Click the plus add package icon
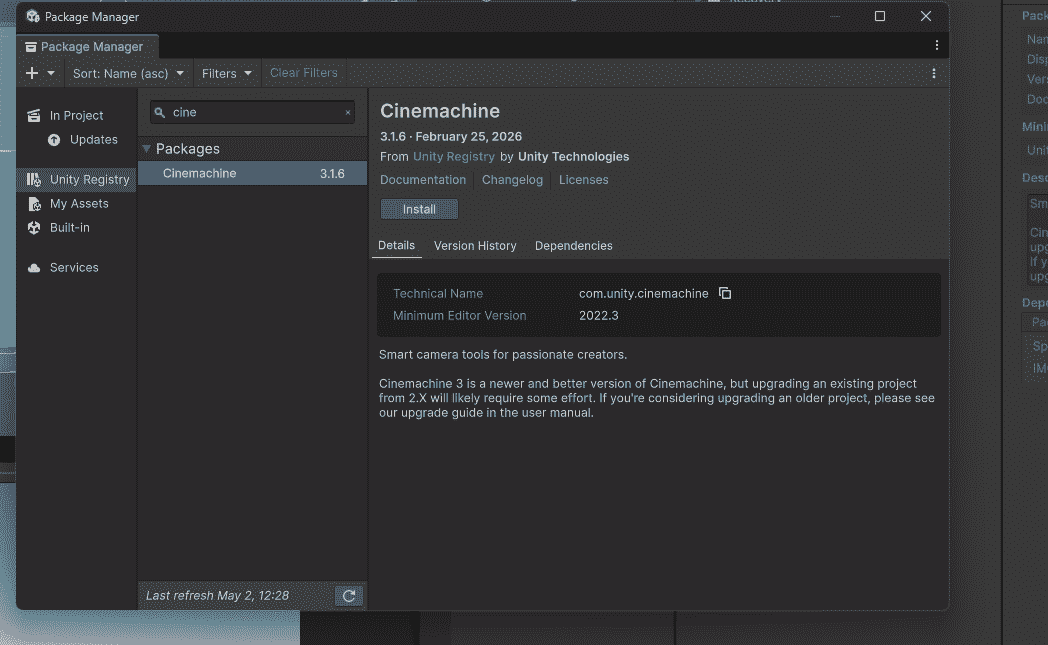Image resolution: width=1048 pixels, height=645 pixels. pos(31,73)
